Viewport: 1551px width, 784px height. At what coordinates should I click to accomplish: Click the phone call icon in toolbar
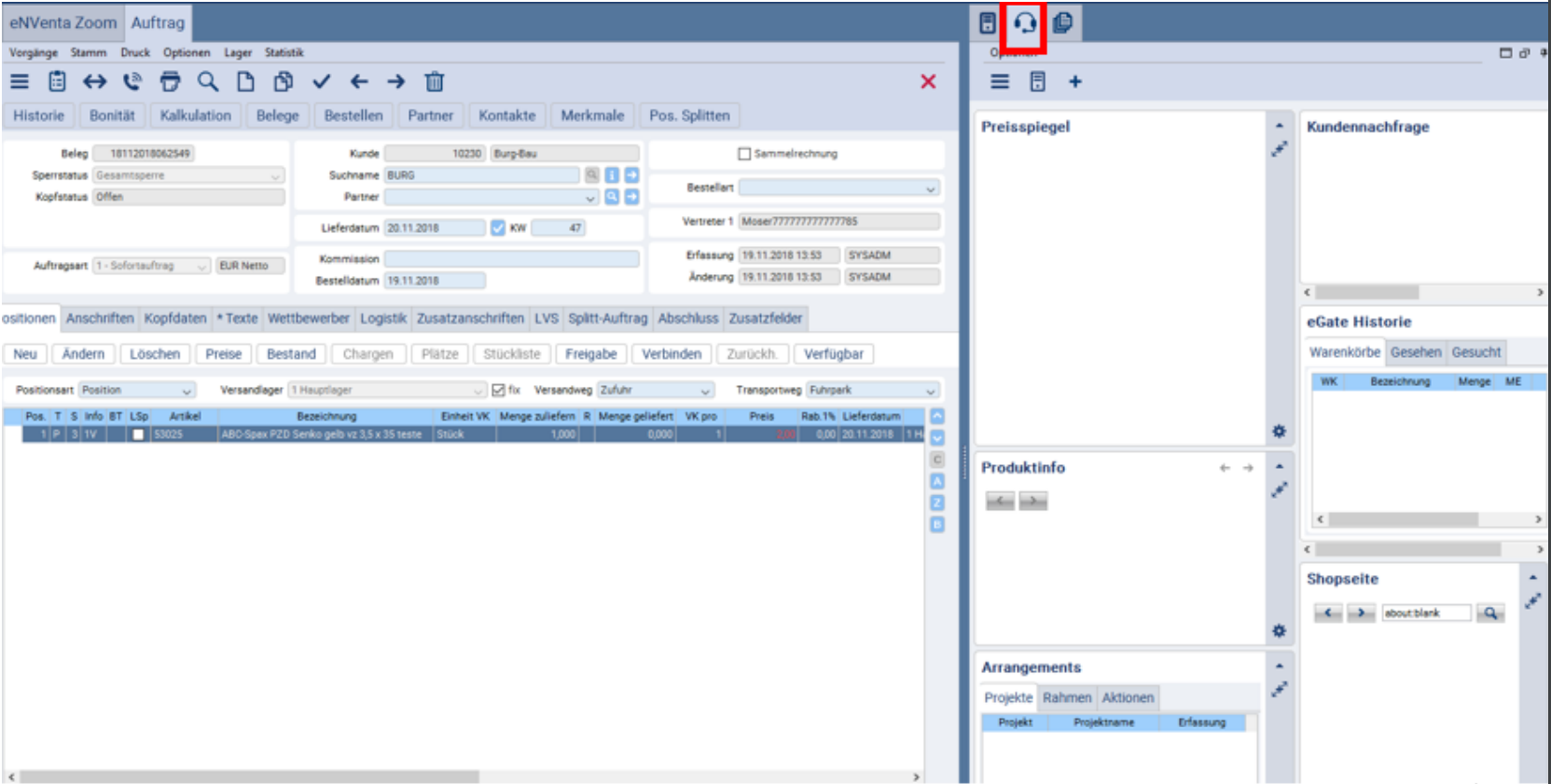(132, 82)
